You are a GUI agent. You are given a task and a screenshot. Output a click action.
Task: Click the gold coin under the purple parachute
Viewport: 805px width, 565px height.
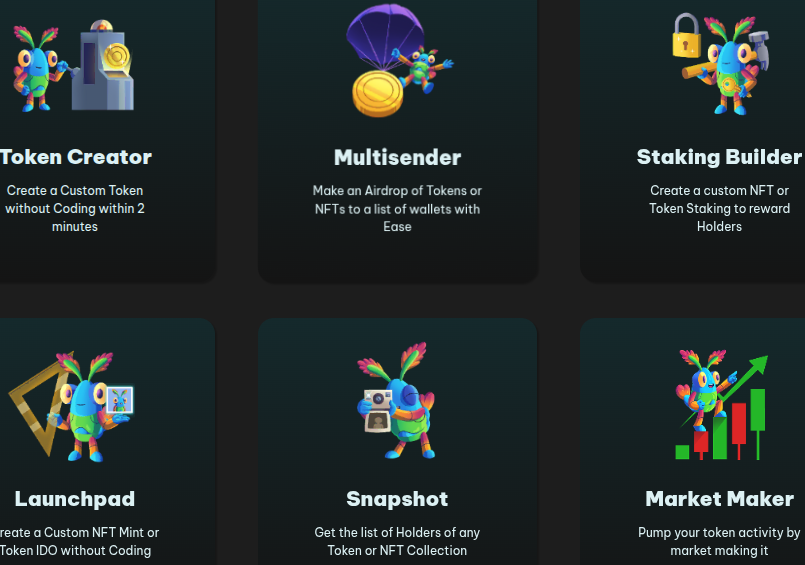click(x=378, y=94)
